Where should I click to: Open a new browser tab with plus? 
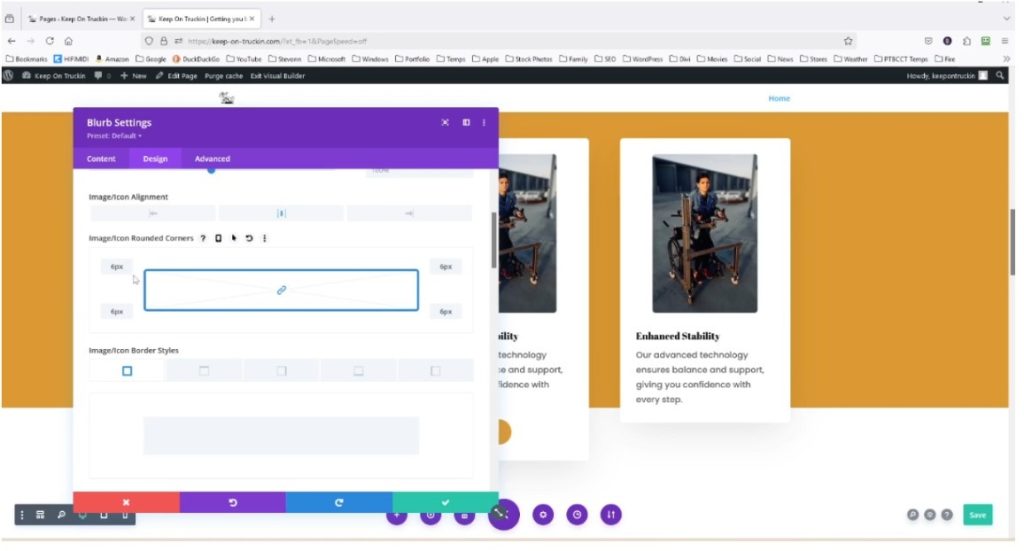click(272, 19)
